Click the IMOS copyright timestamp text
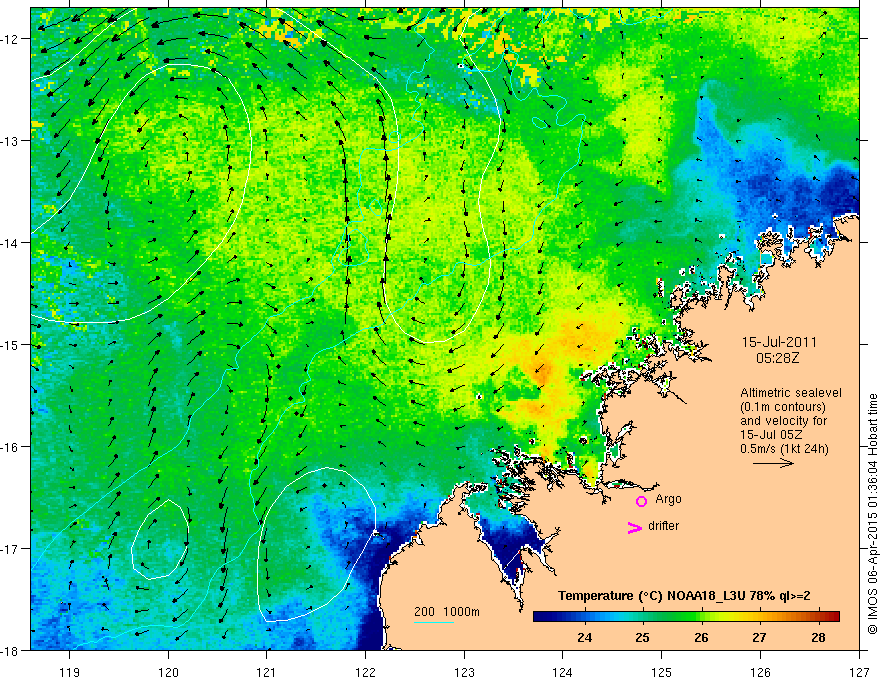 (x=873, y=514)
